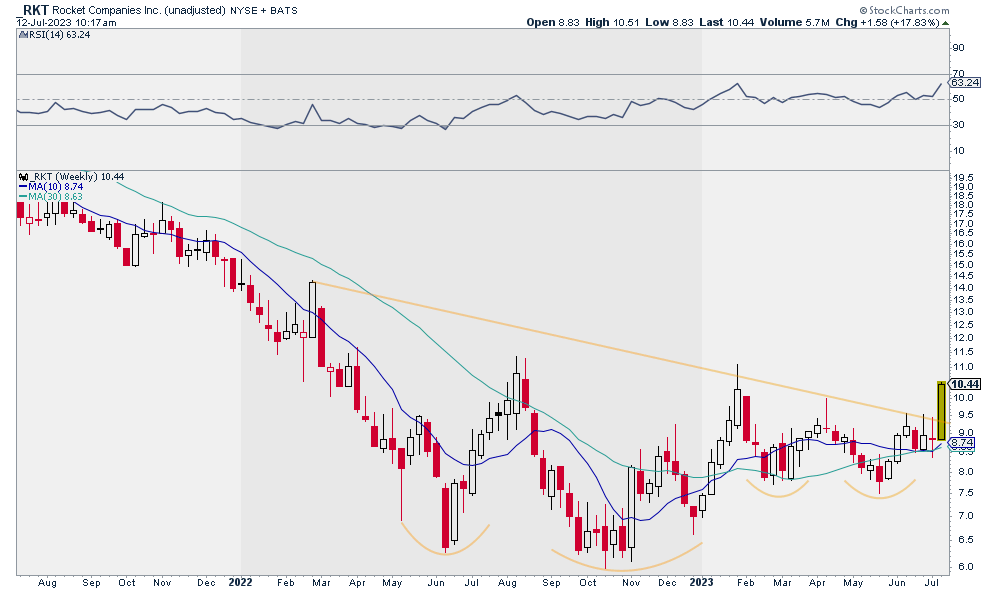Click the 8.74 moving average tag on axis
The height and width of the screenshot is (591, 990).
point(963,443)
